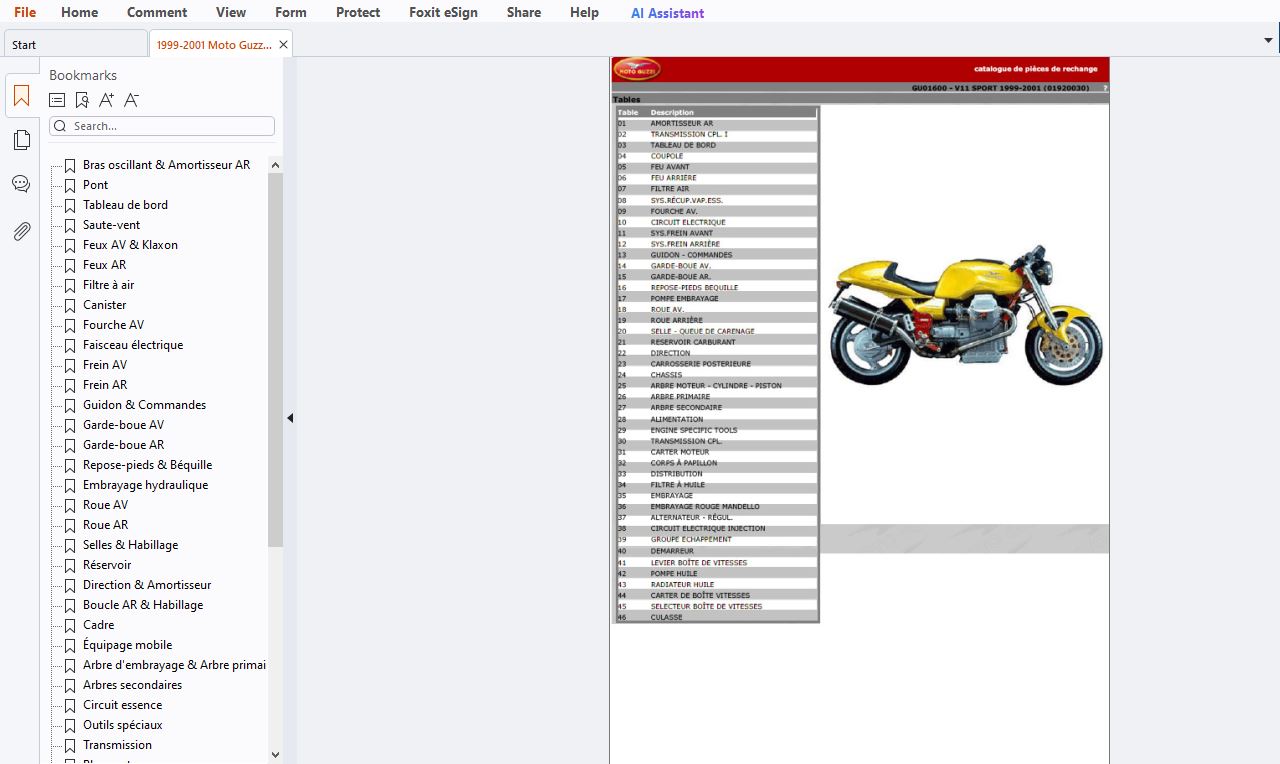Click the Moto Guzzi logo in page header
The width and height of the screenshot is (1280, 764).
click(x=637, y=69)
